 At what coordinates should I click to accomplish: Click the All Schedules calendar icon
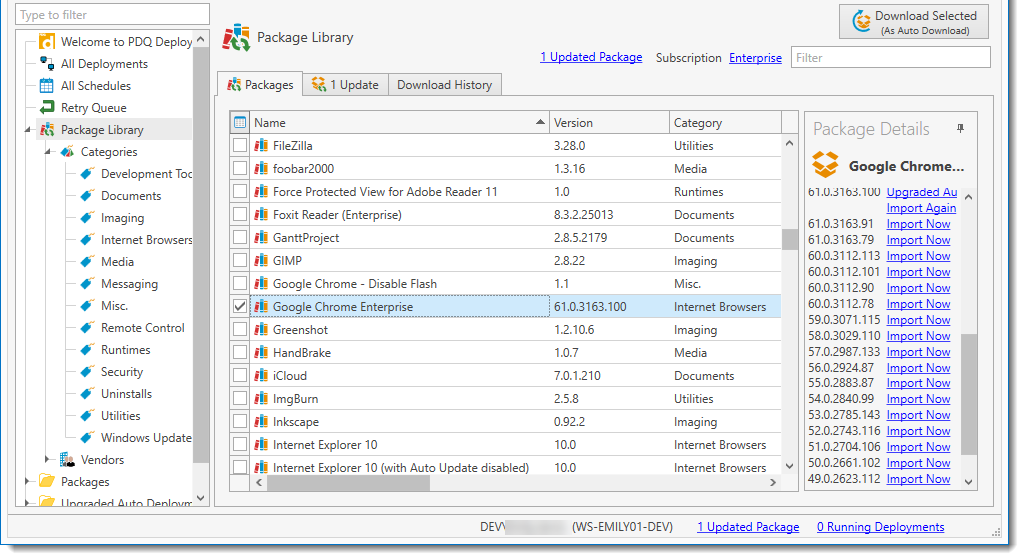coord(46,86)
